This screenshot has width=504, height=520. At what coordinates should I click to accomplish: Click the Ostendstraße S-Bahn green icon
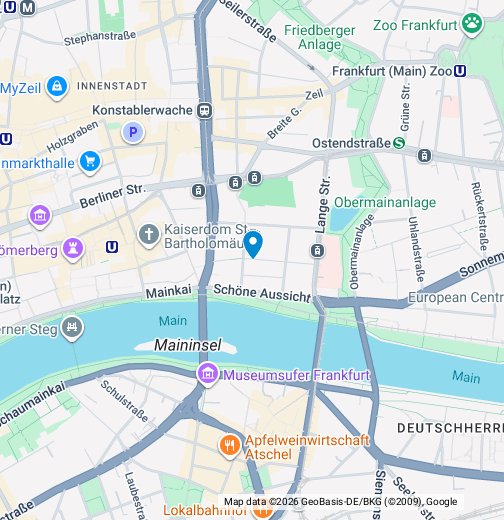(399, 143)
